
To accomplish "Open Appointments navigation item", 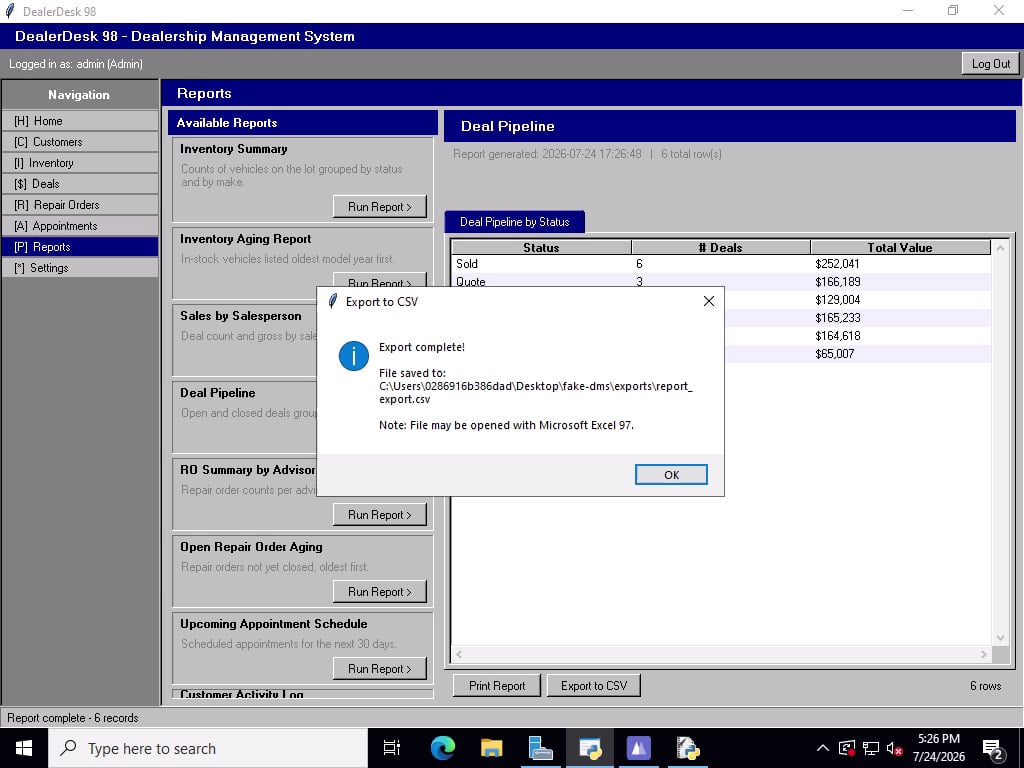I will tap(80, 225).
